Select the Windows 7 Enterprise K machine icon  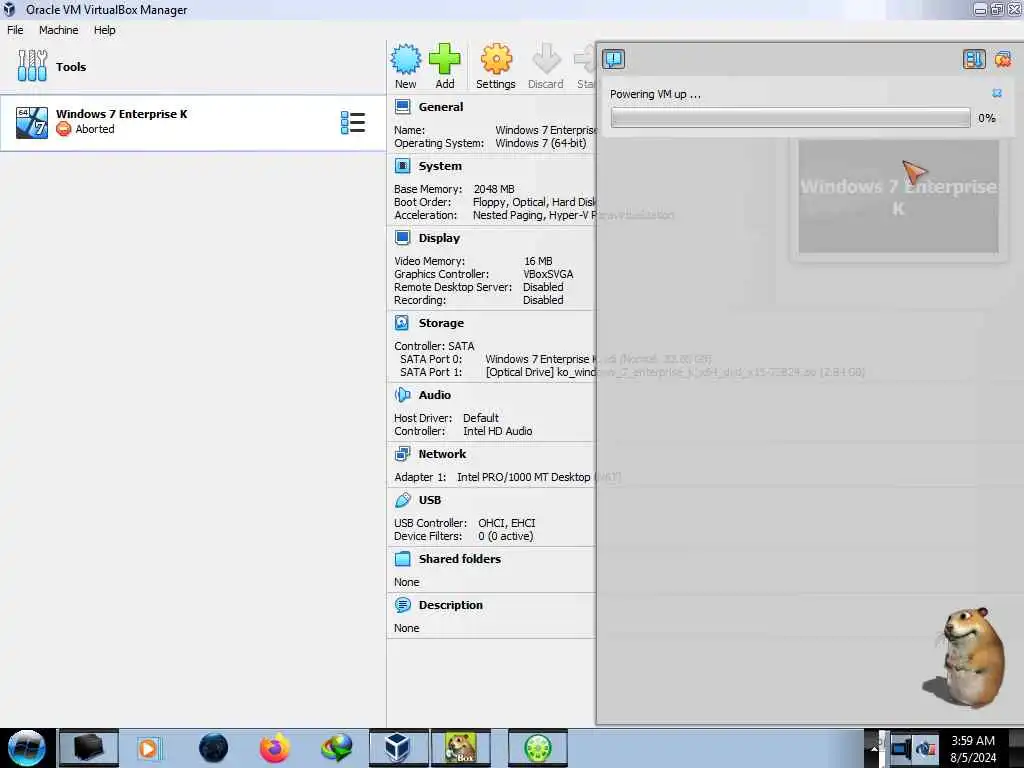(32, 123)
